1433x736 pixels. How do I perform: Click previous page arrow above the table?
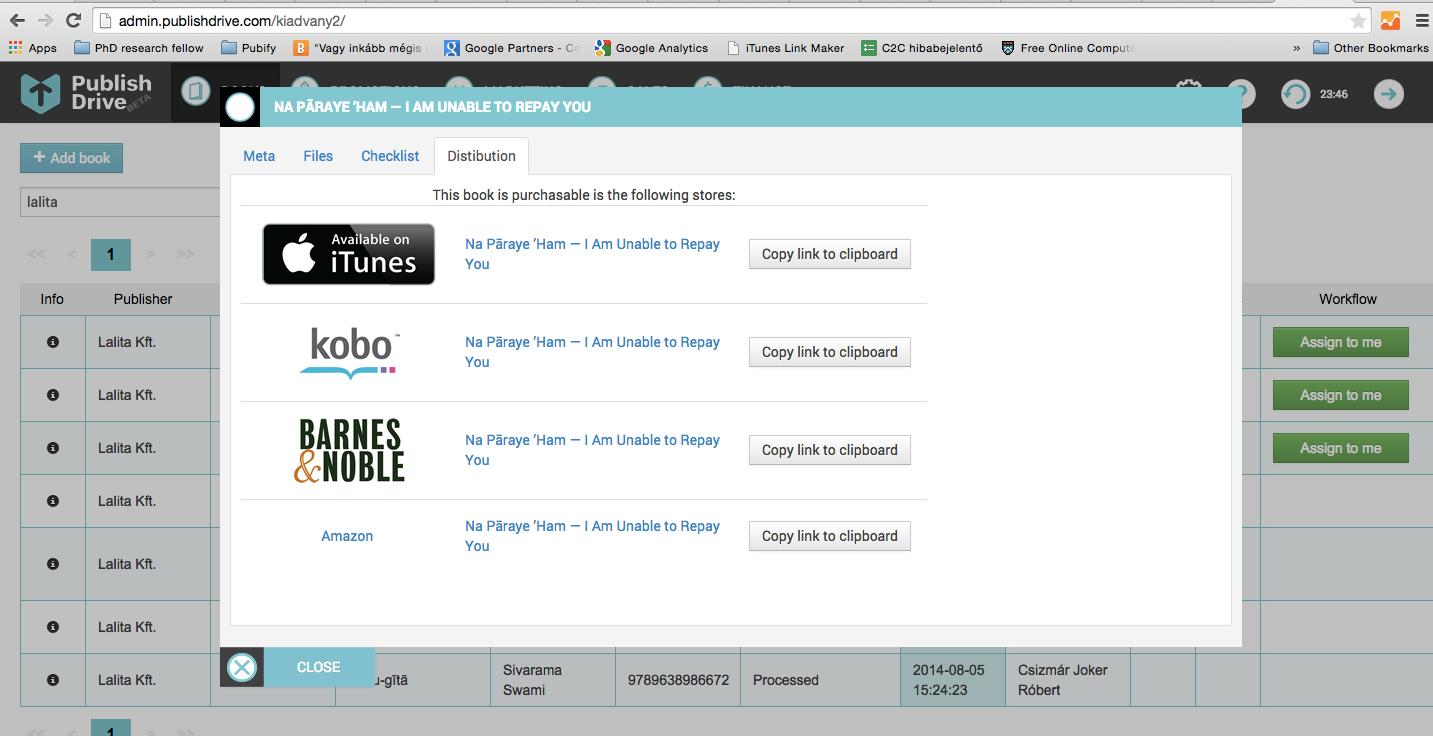coord(72,254)
